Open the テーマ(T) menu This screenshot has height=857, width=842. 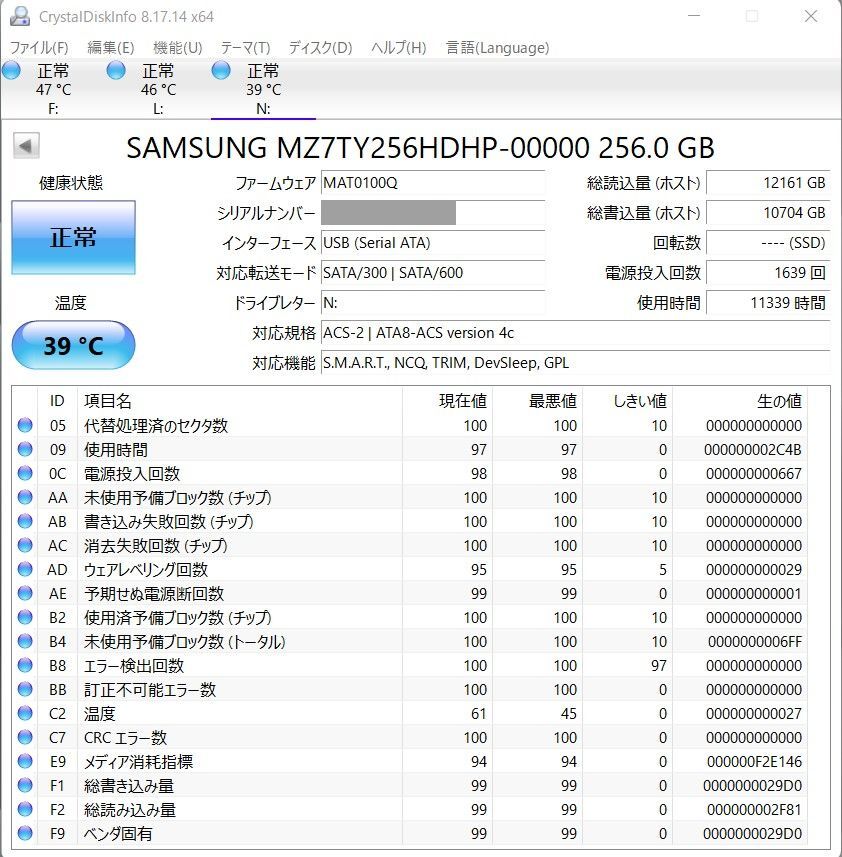tap(245, 48)
